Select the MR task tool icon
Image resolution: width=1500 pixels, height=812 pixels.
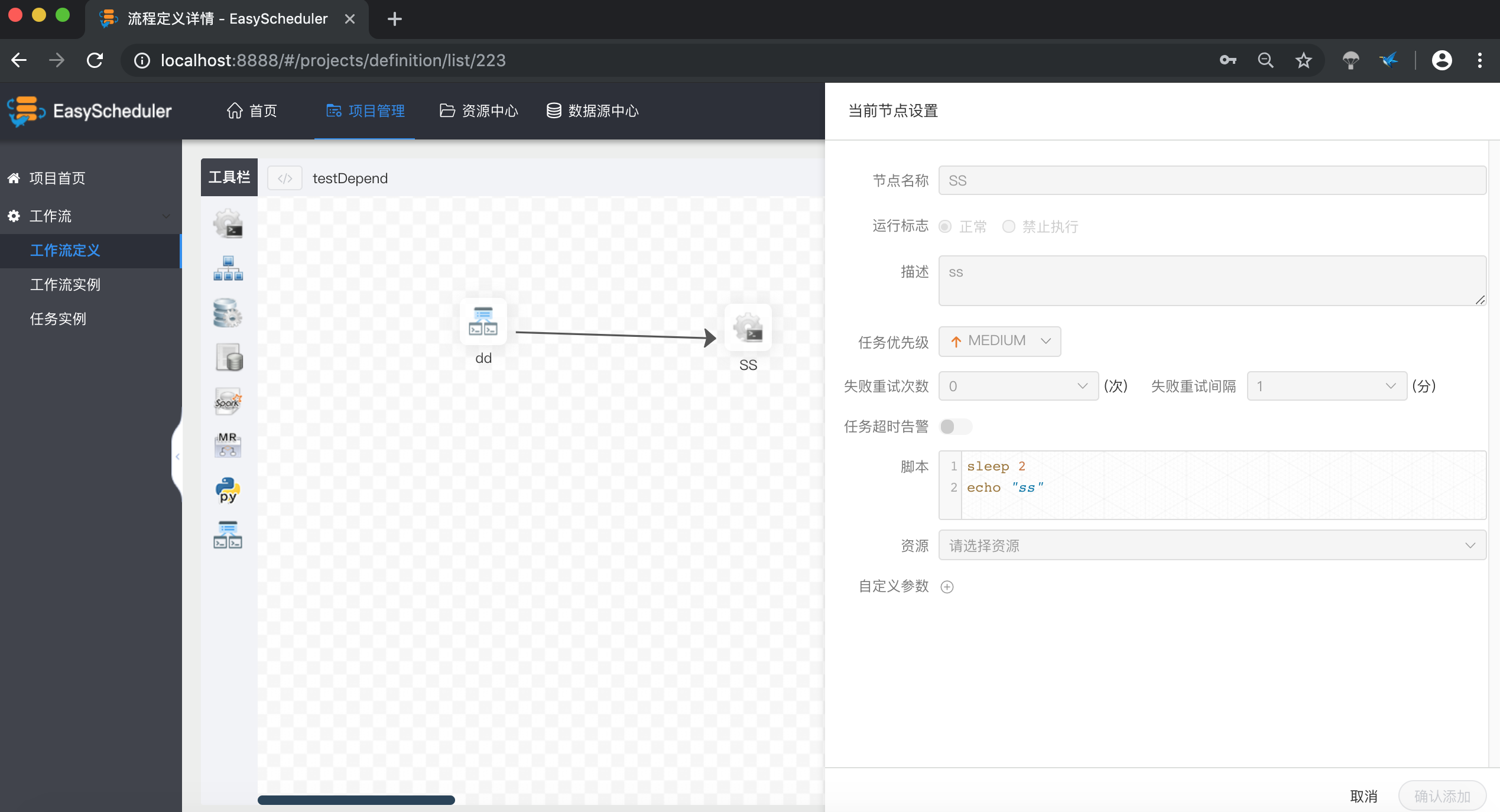228,446
